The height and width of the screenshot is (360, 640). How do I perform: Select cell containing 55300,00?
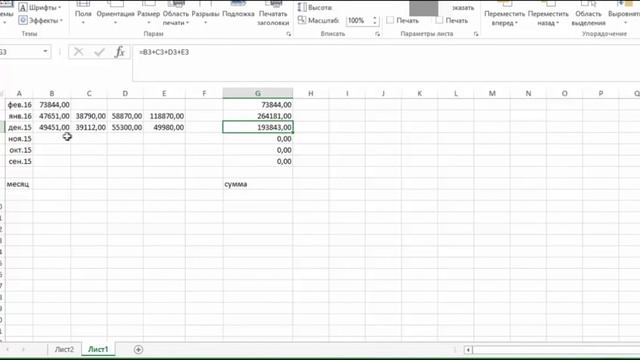click(x=125, y=128)
